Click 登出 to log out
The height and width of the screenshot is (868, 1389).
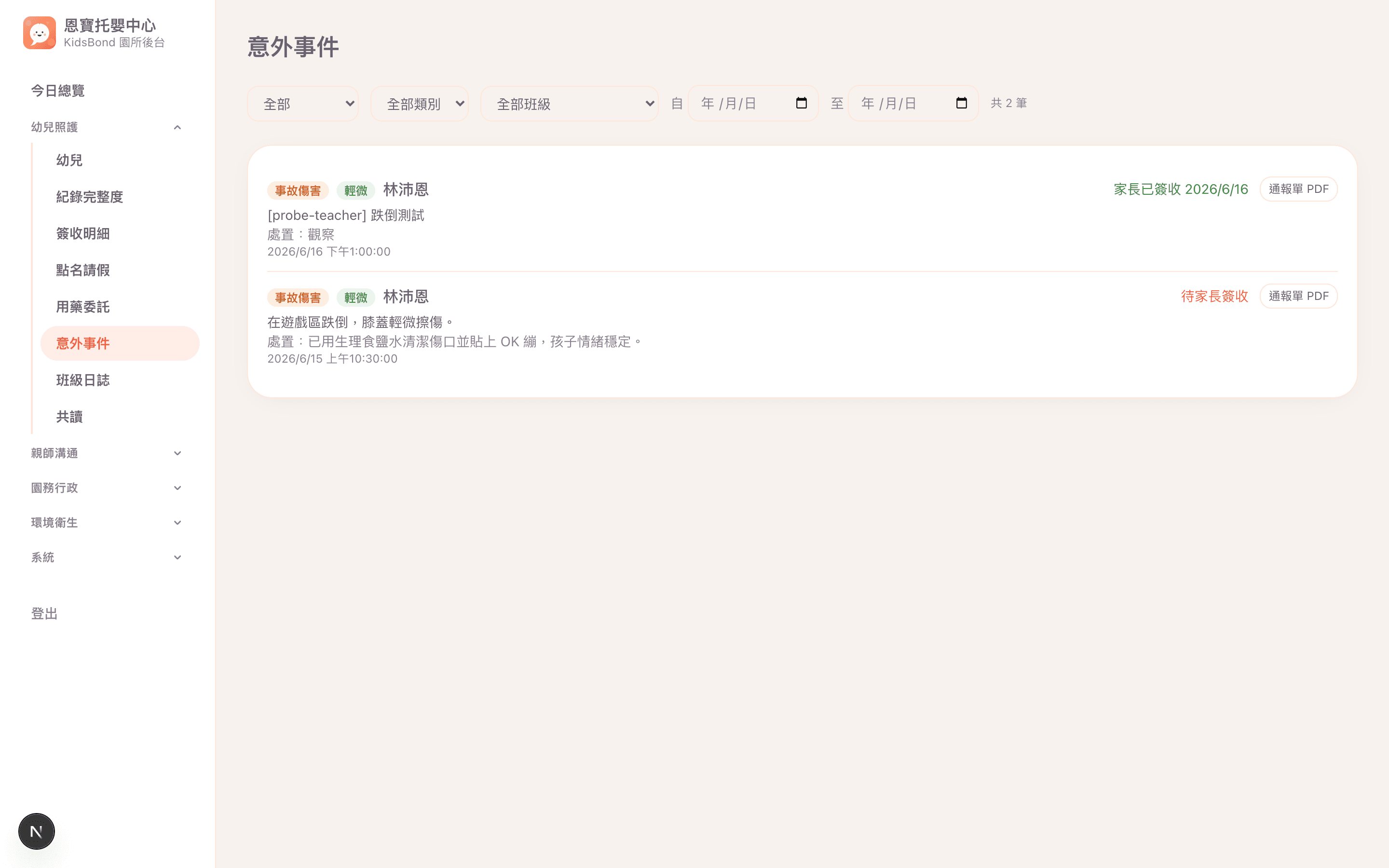coord(44,614)
